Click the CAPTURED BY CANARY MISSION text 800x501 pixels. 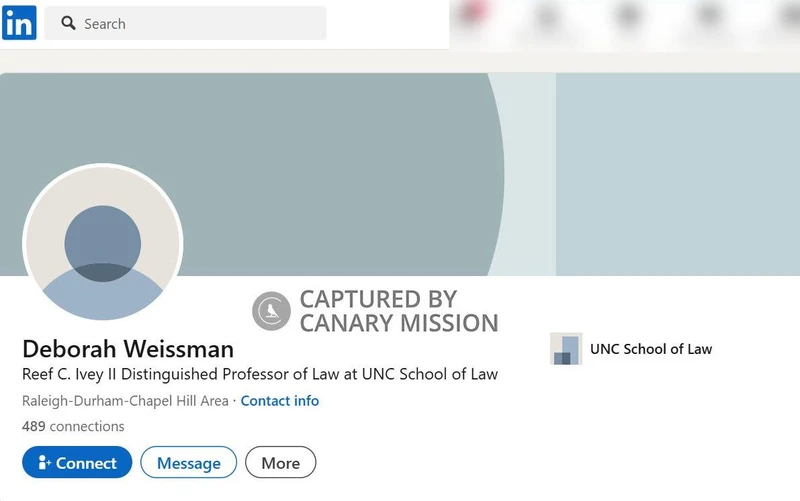pos(398,311)
